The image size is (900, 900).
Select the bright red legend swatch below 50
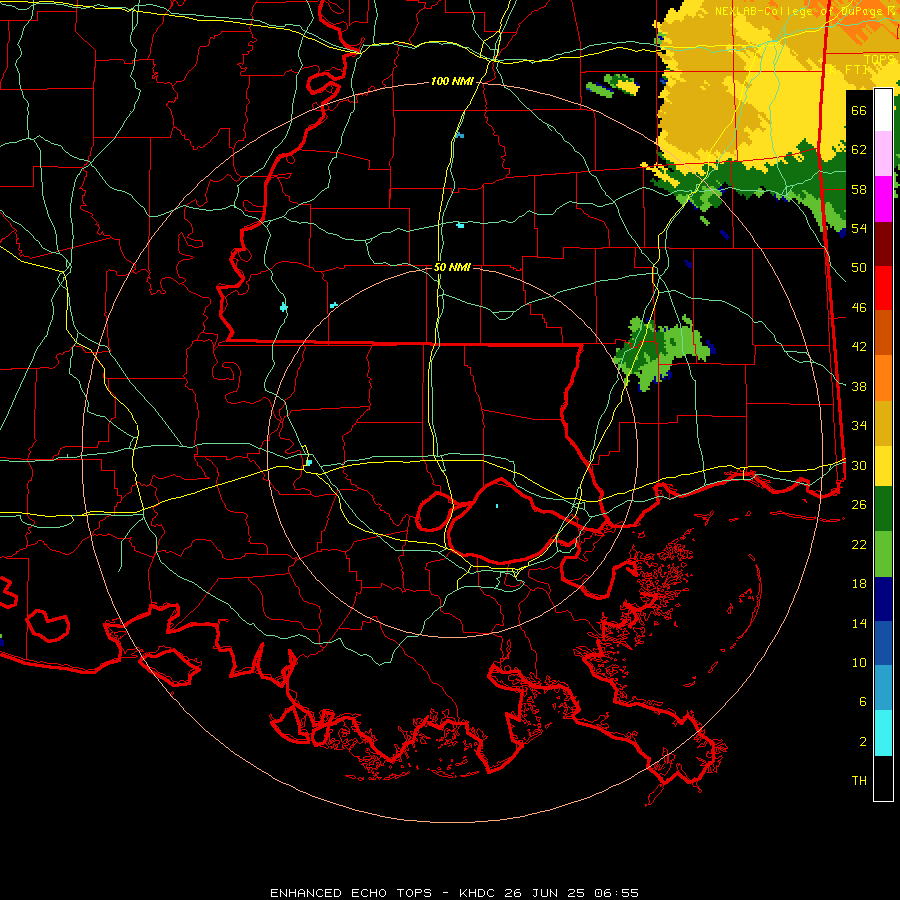(883, 288)
